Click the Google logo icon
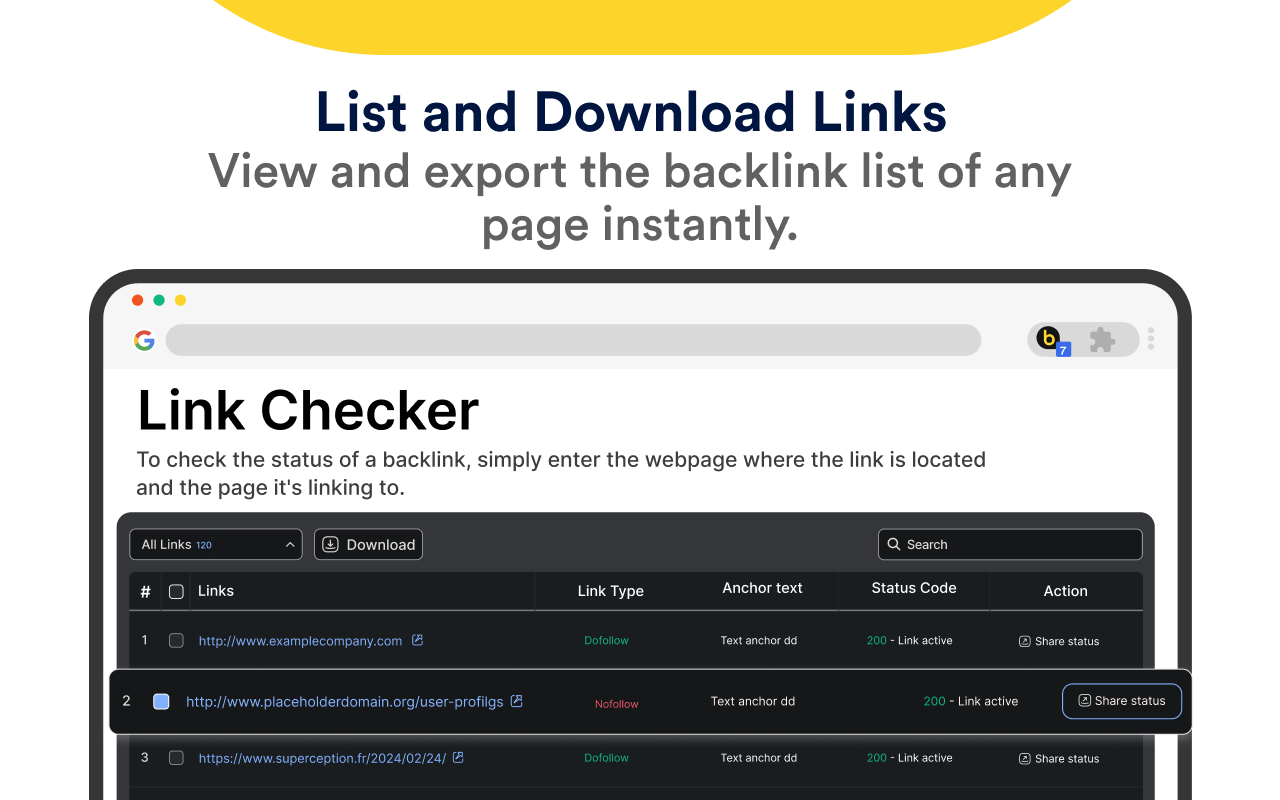 [x=145, y=341]
